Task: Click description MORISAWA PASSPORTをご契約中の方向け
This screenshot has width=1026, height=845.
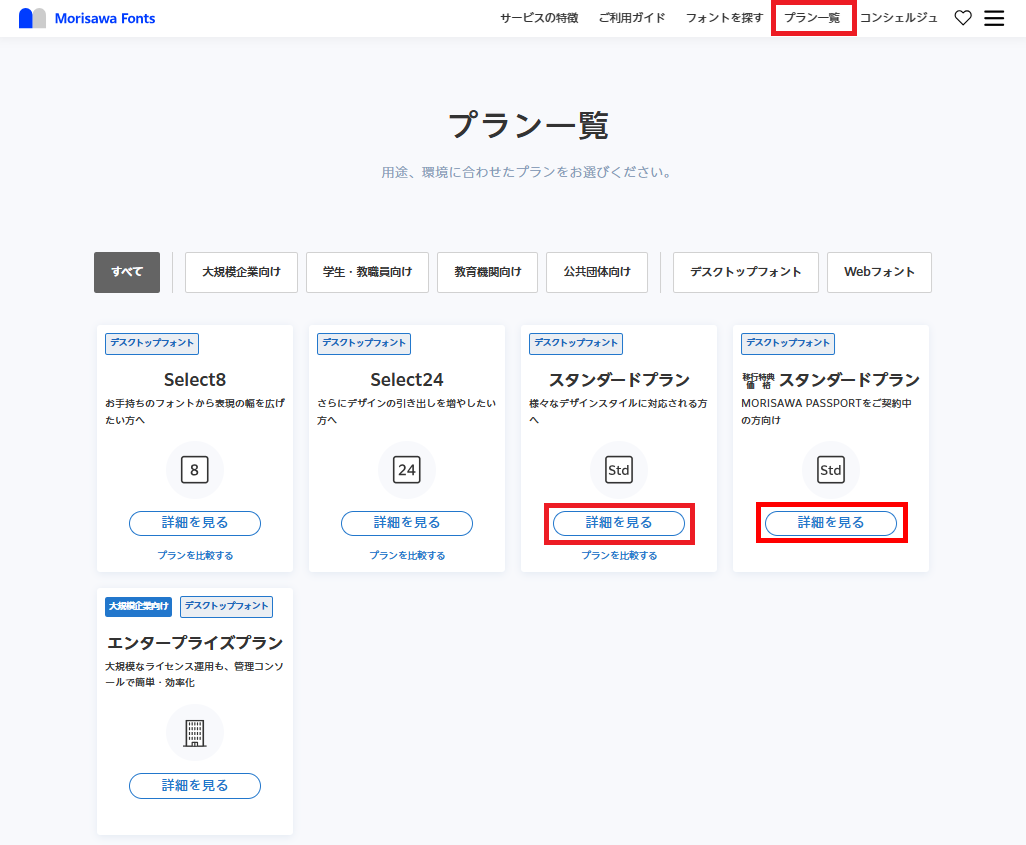Action: (826, 412)
